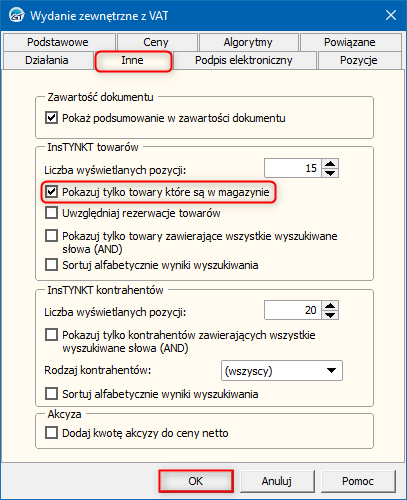Check Sortuj alfabetycznie under InsTYNKT towarów
This screenshot has height=500, width=407.
[x=51, y=265]
